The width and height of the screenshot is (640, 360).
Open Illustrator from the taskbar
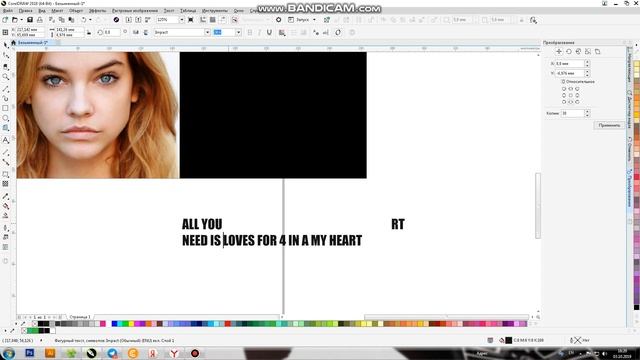click(x=50, y=353)
